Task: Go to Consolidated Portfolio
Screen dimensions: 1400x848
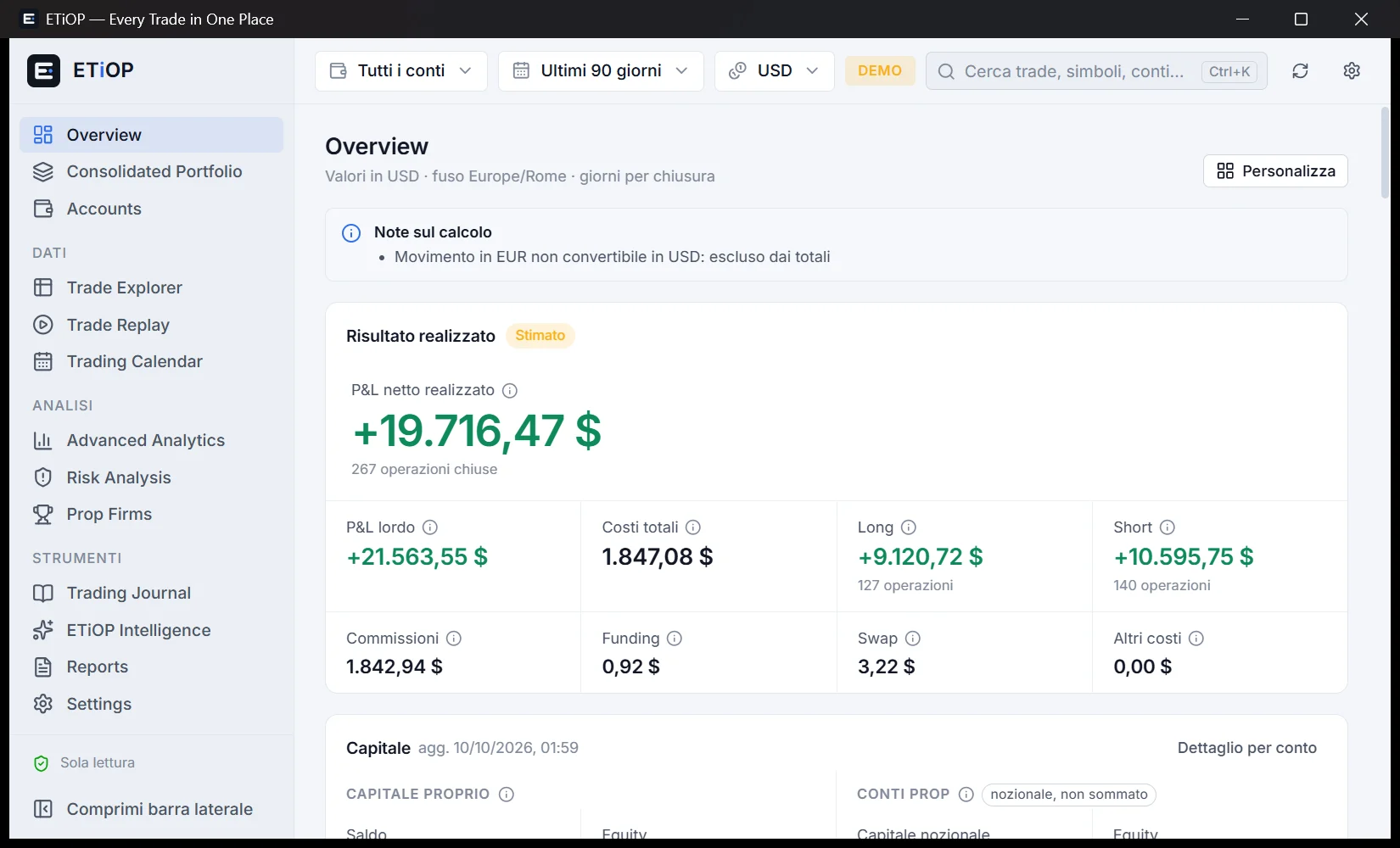Action: tap(151, 172)
